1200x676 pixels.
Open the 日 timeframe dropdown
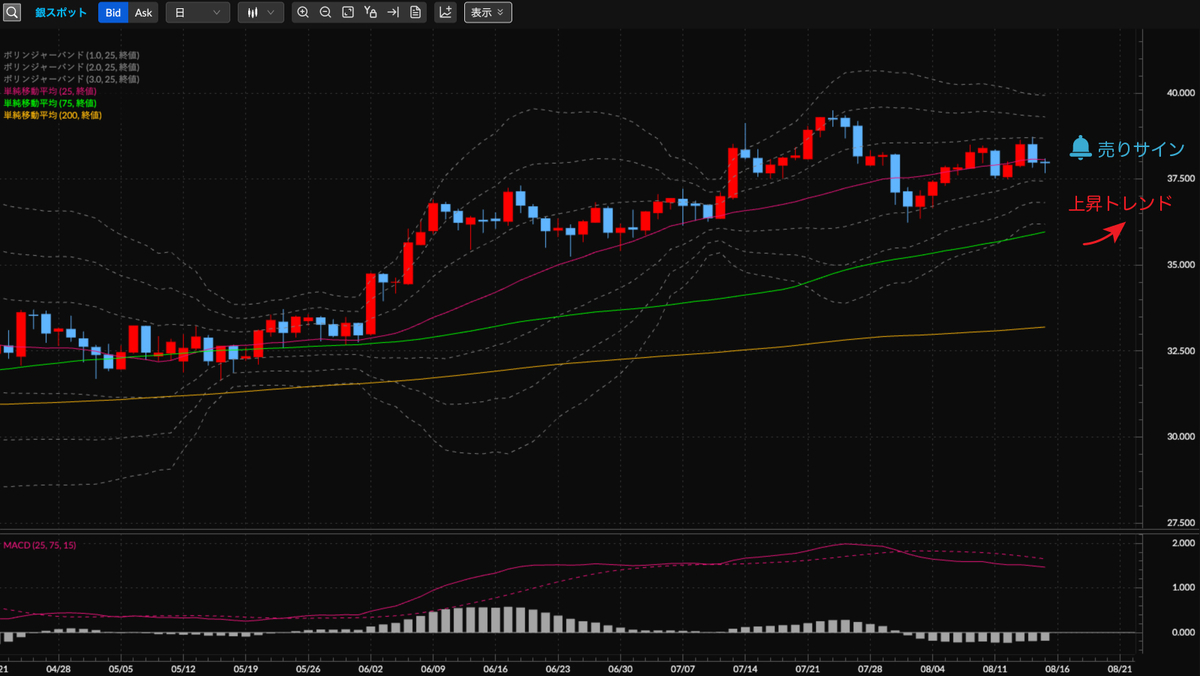tap(197, 13)
